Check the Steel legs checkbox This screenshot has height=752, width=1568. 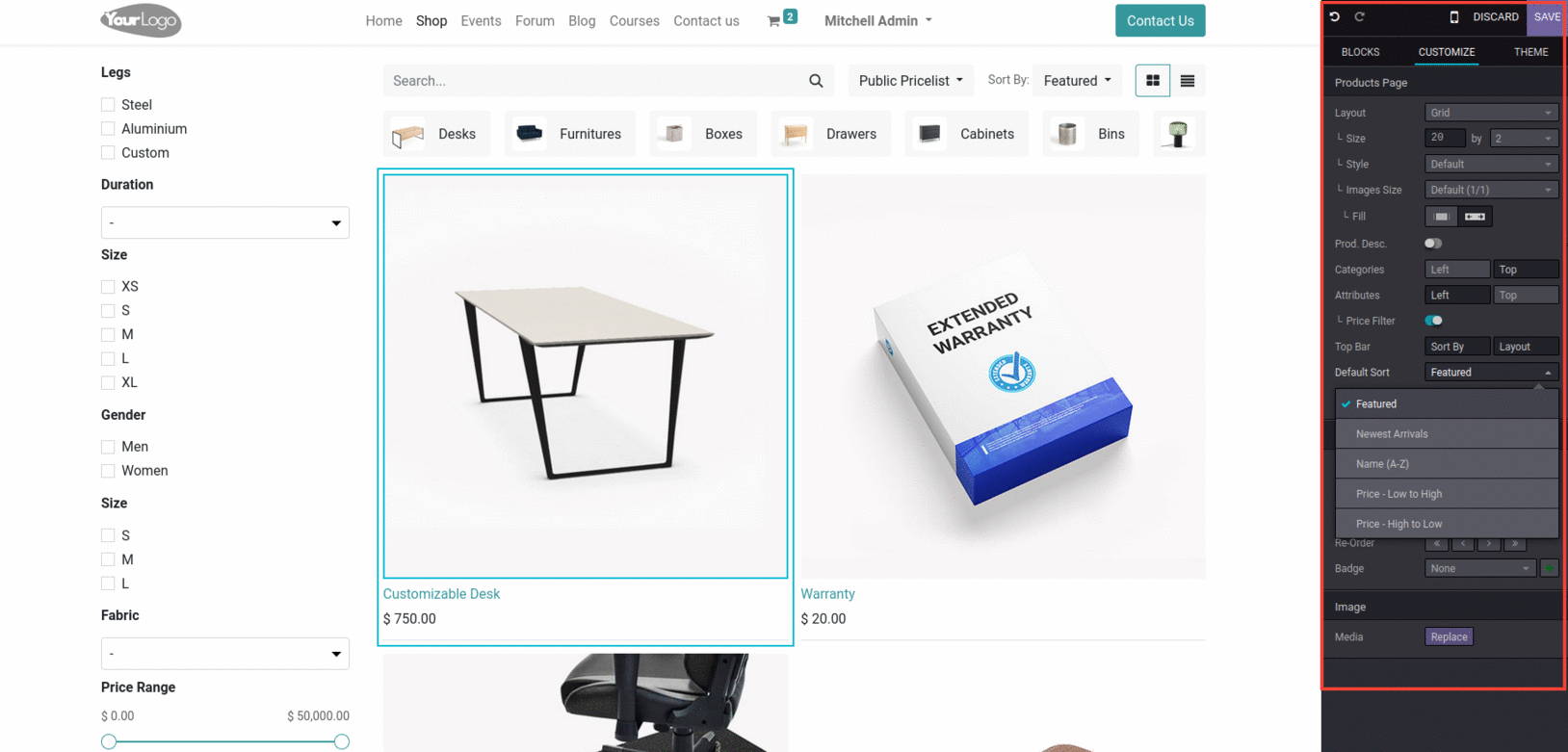click(x=108, y=105)
